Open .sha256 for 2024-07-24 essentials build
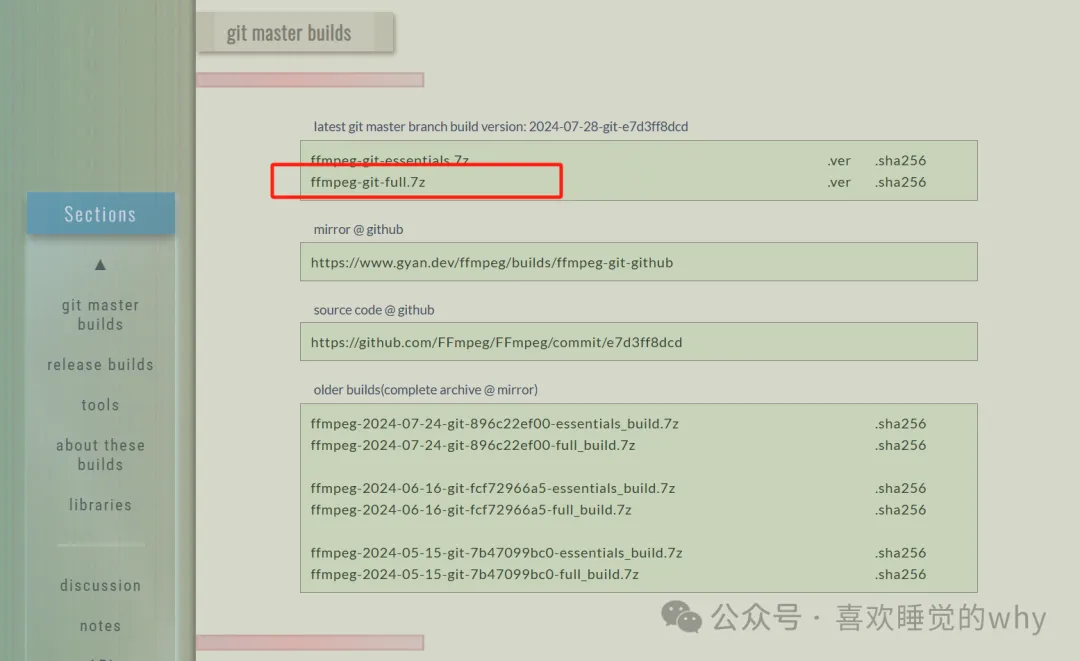The image size is (1080, 661). pos(900,423)
